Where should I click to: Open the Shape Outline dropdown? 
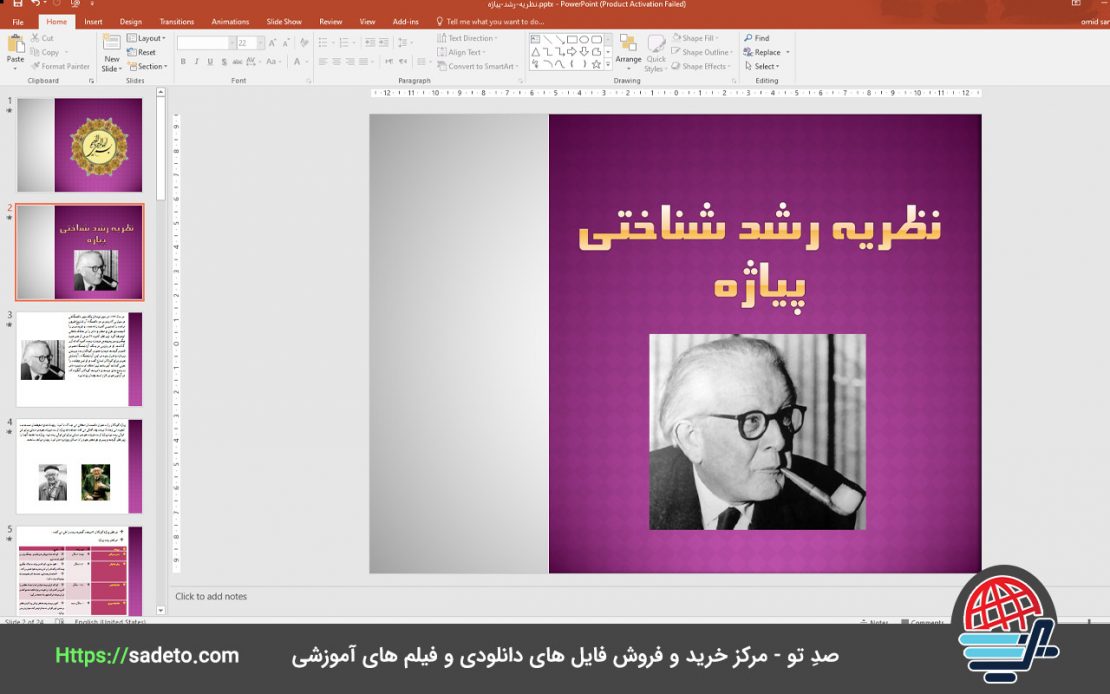pyautogui.click(x=702, y=52)
